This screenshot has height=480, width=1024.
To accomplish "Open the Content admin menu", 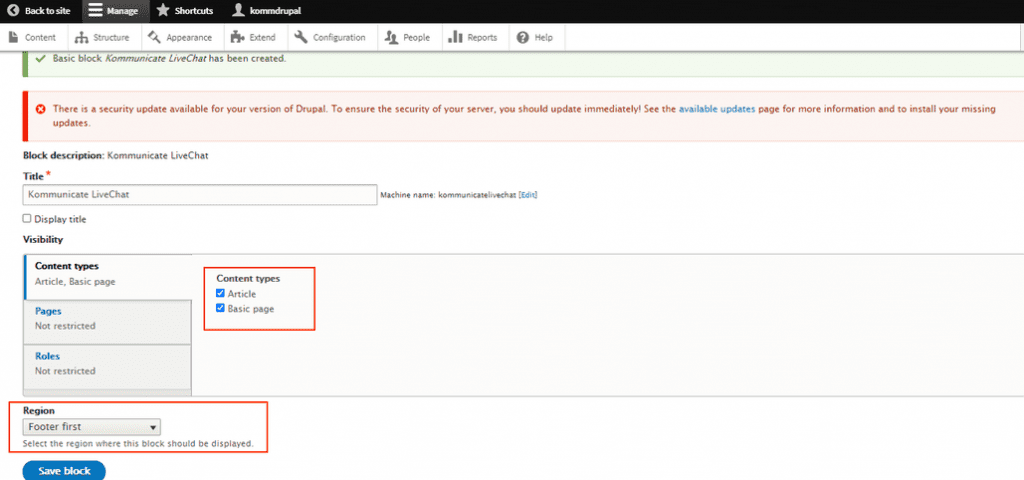I will (x=32, y=37).
